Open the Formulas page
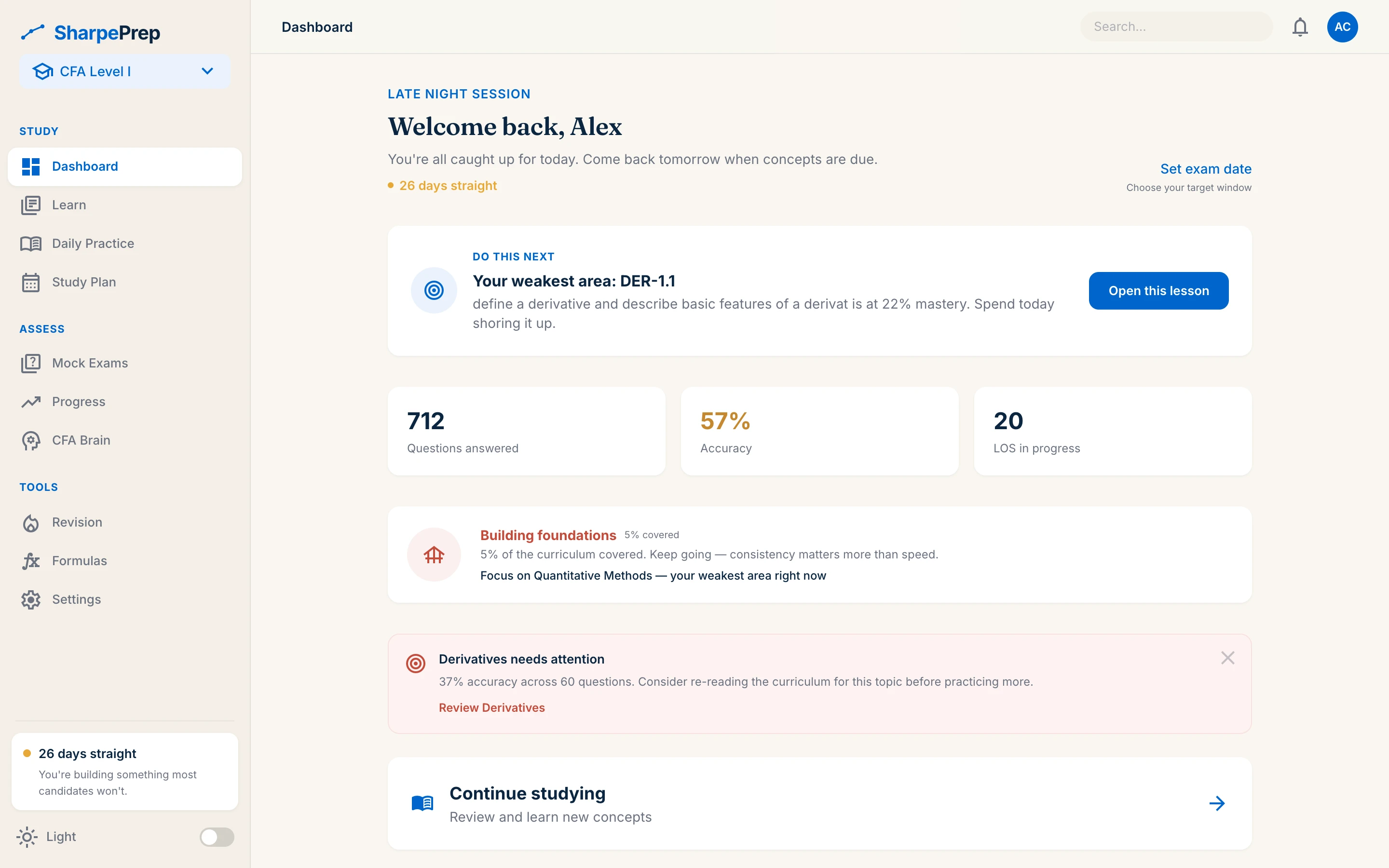The image size is (1389, 868). point(124,561)
